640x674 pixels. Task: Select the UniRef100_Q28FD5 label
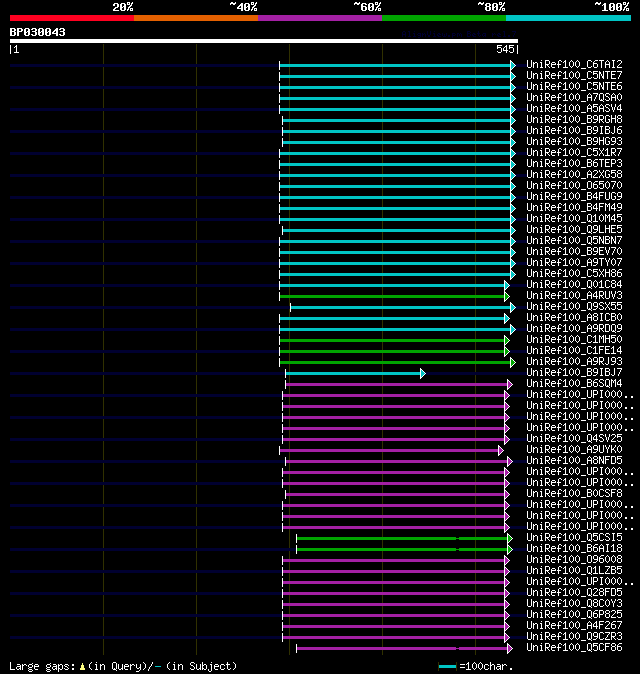coord(574,593)
